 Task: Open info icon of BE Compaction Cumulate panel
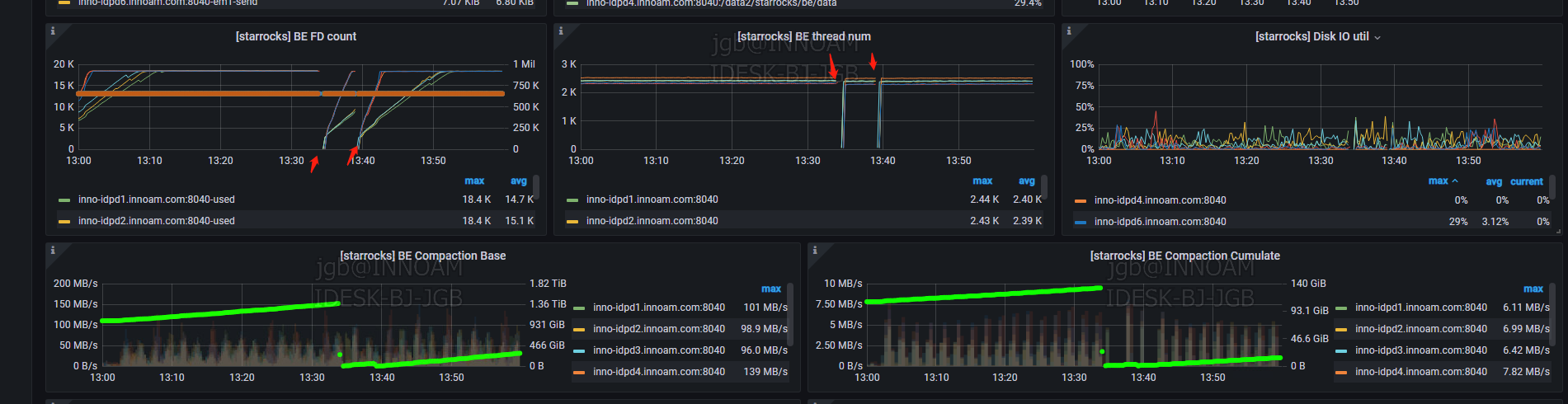click(x=815, y=250)
